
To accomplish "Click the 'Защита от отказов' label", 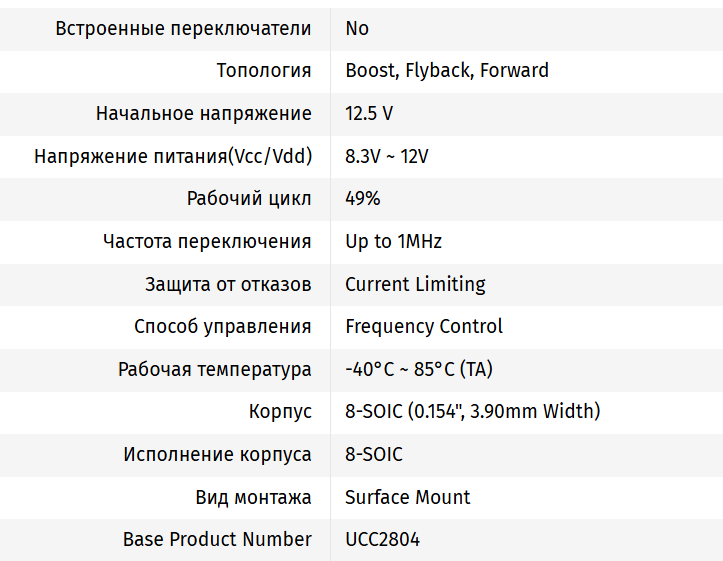I will coord(228,284).
